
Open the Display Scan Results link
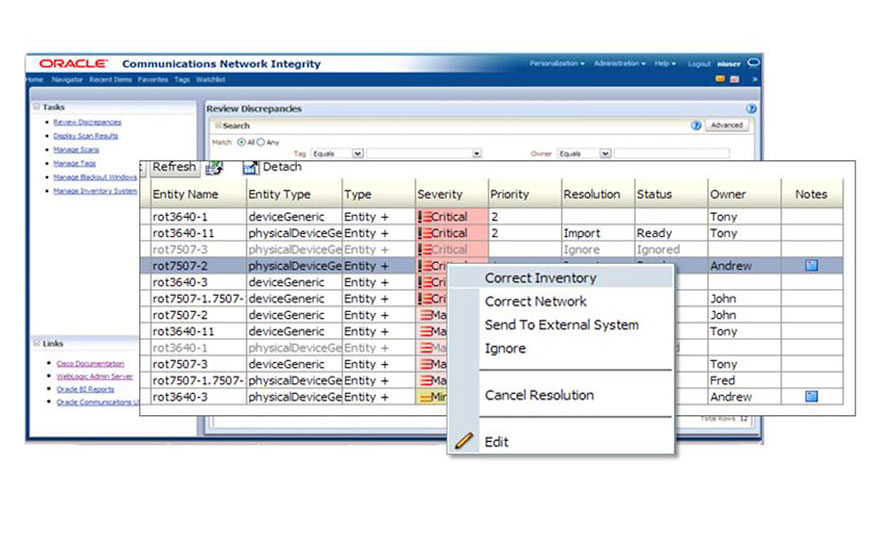click(85, 136)
